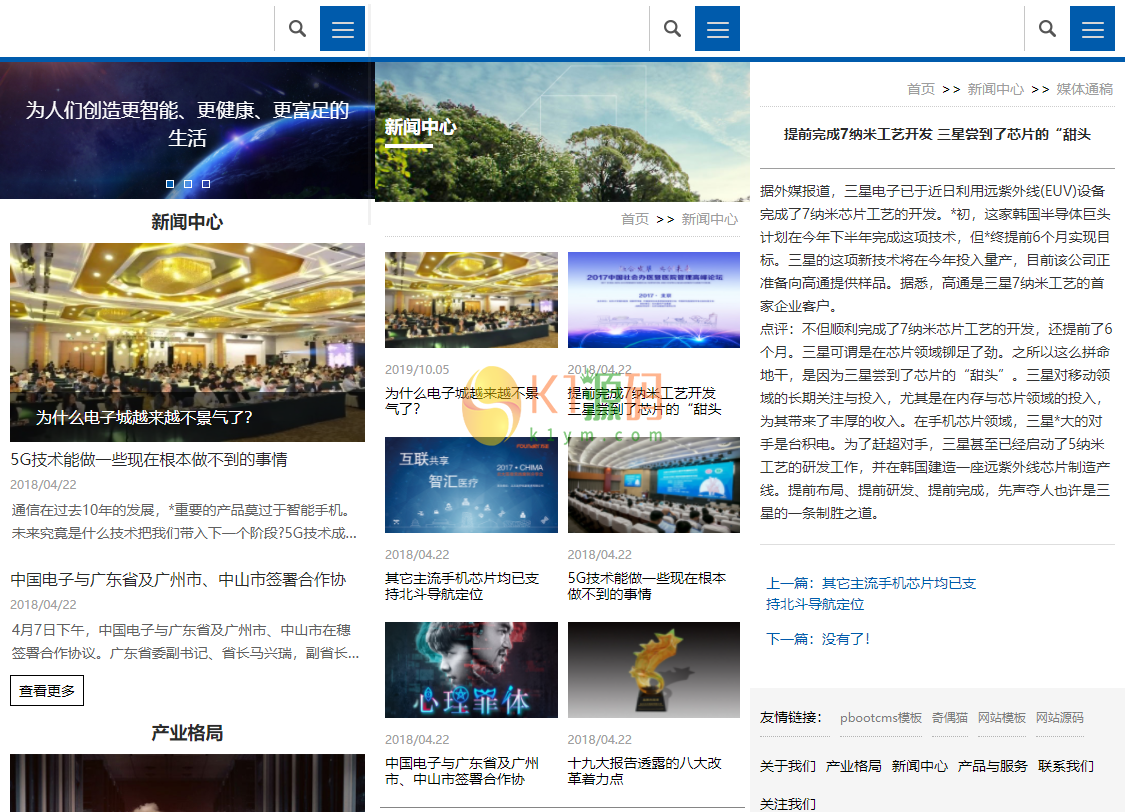Select the third carousel dot on the banner
1125x812 pixels.
[206, 184]
